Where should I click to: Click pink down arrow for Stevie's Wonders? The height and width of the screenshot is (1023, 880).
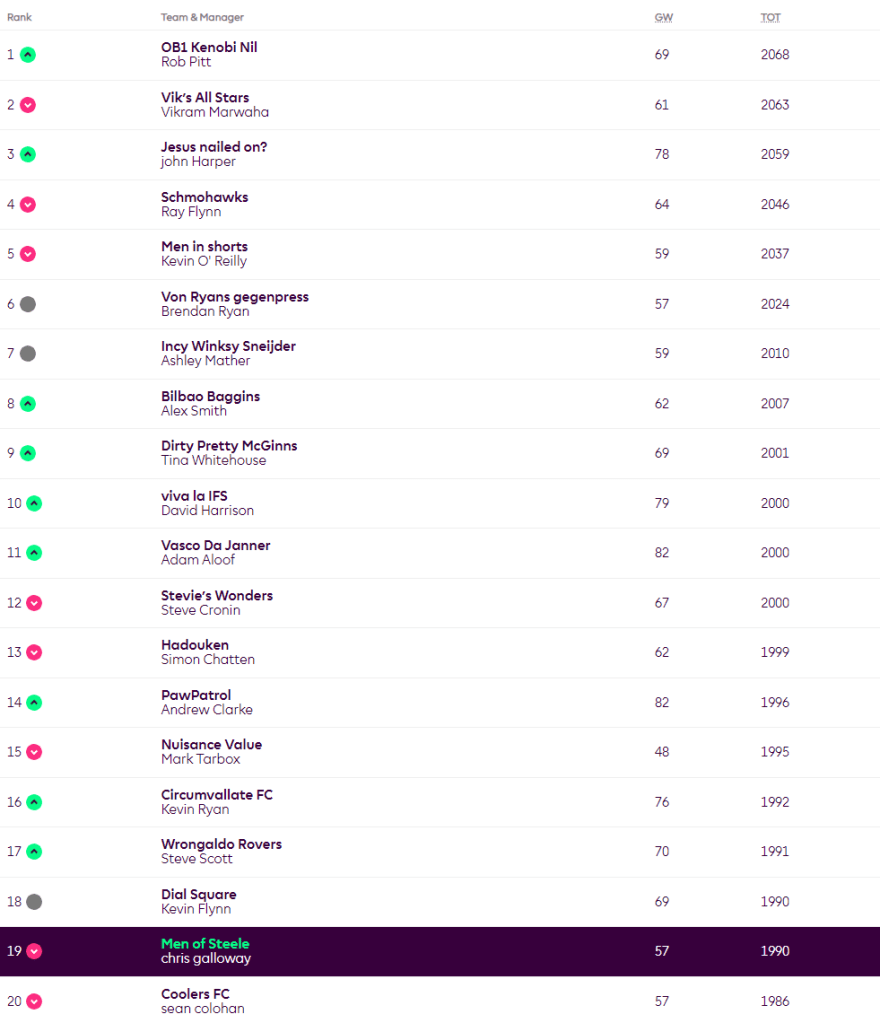pyautogui.click(x=34, y=603)
